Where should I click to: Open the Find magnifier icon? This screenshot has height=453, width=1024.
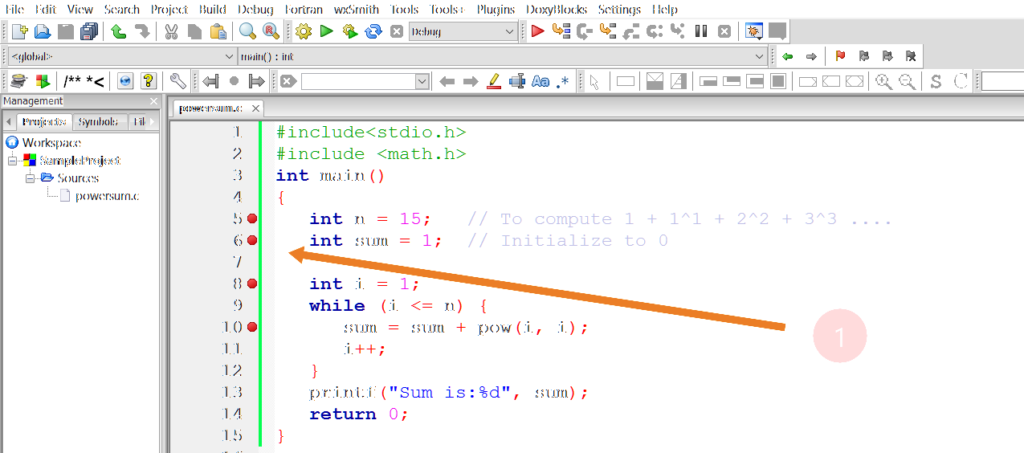click(247, 31)
